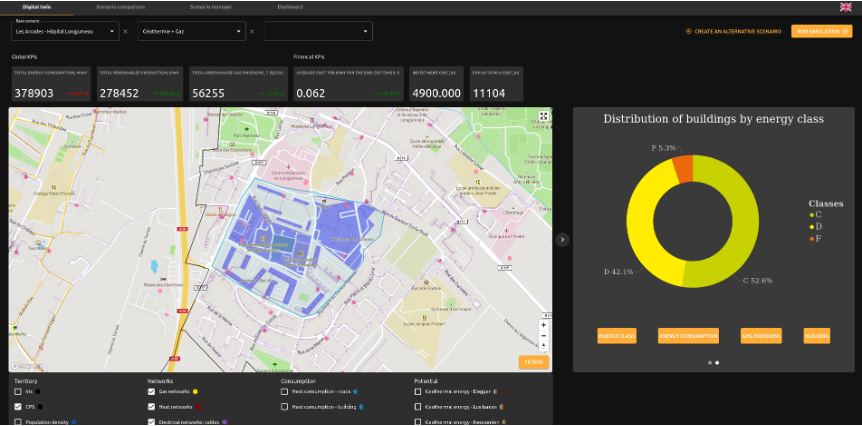The width and height of the screenshot is (862, 426).
Task: Uncheck the Gas networks layer
Action: coord(152,392)
